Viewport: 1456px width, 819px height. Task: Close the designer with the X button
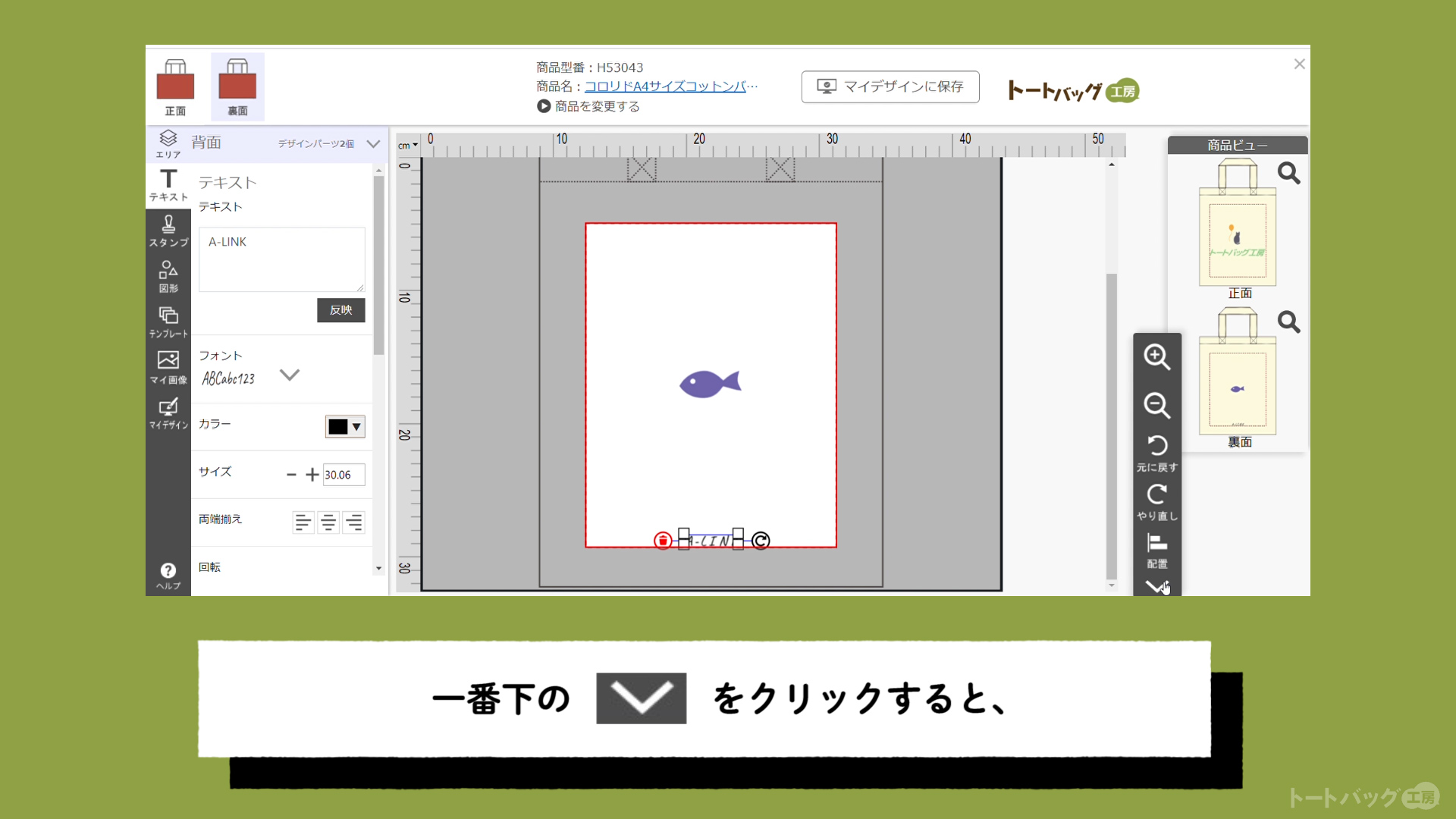(1299, 64)
